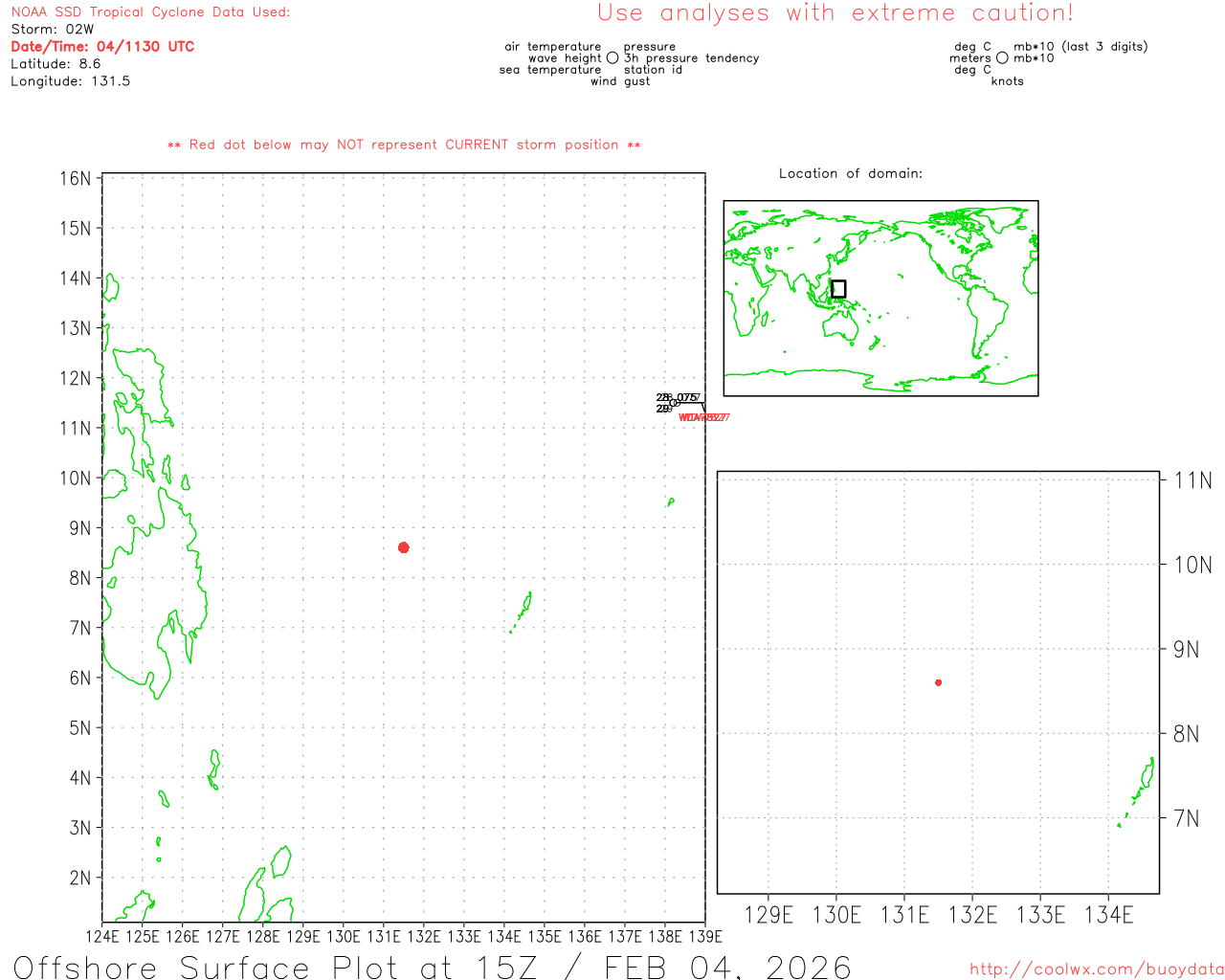The image size is (1225, 980).
Task: Click the 'Storm: 02W' label
Action: tap(53, 30)
